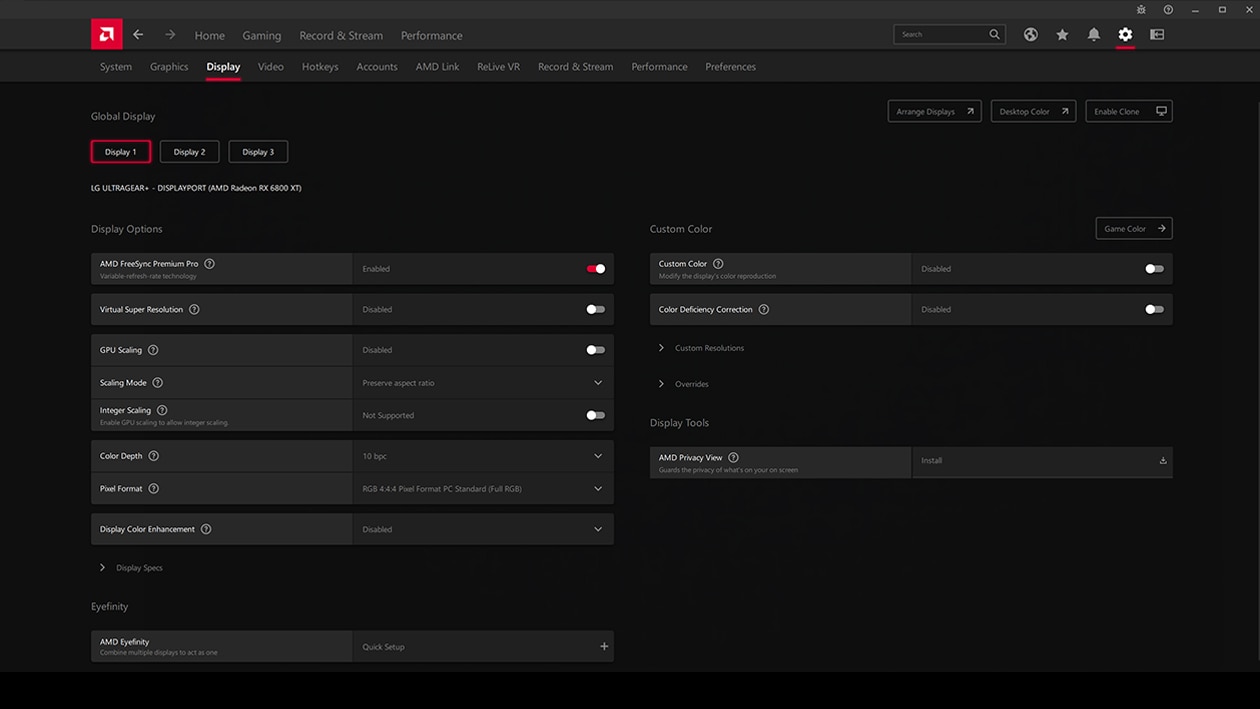Enable GPU Scaling toggle
Screen dimensions: 1260x709
tap(596, 350)
